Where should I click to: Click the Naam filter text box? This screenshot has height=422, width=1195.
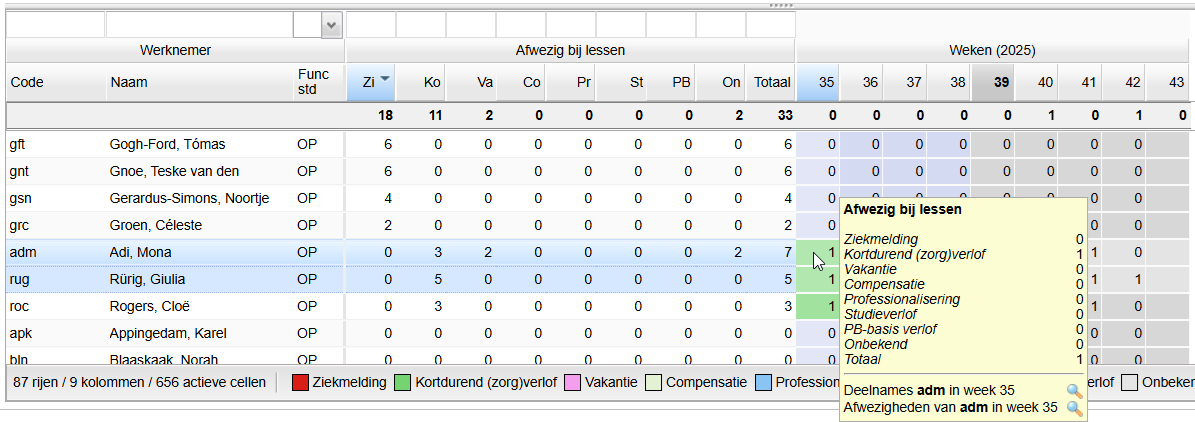click(199, 26)
